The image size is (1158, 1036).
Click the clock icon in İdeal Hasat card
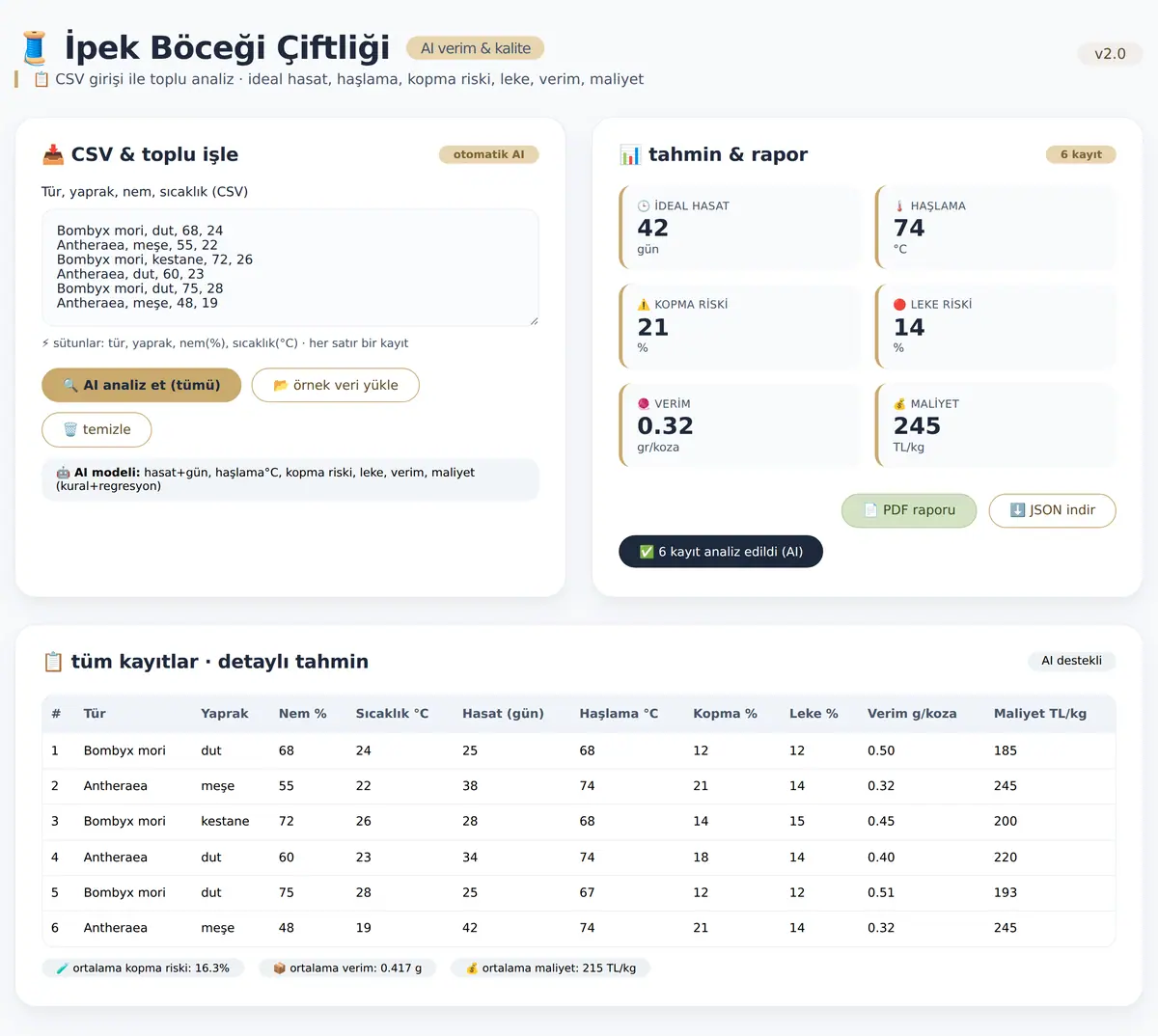point(644,205)
